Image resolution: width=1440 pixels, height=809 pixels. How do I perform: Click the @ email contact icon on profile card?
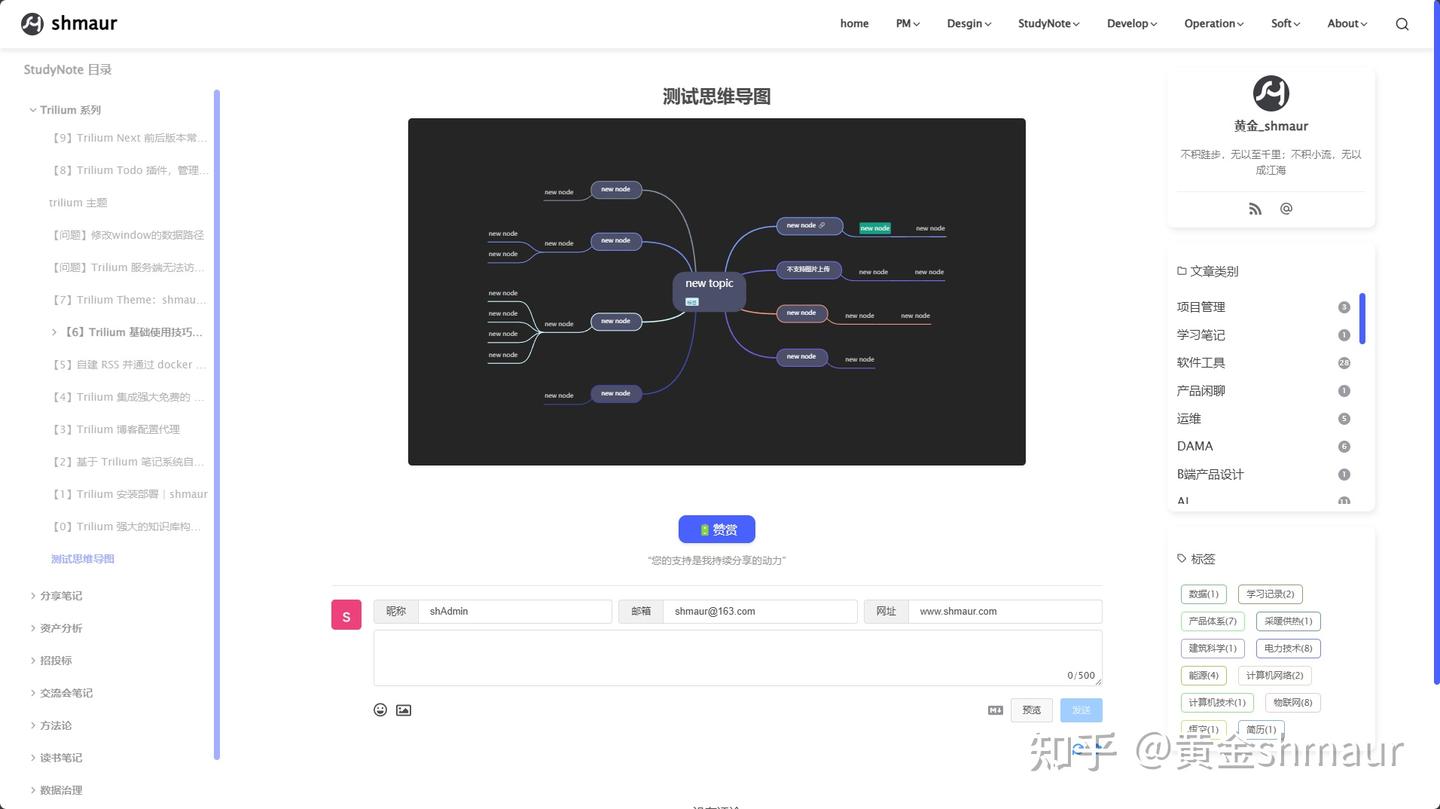(1286, 208)
